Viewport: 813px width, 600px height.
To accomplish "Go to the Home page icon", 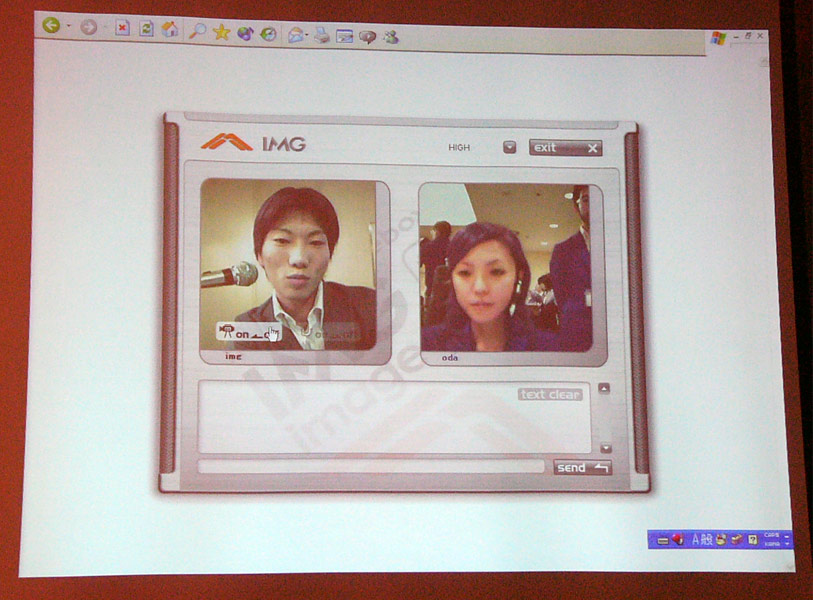I will [x=170, y=29].
